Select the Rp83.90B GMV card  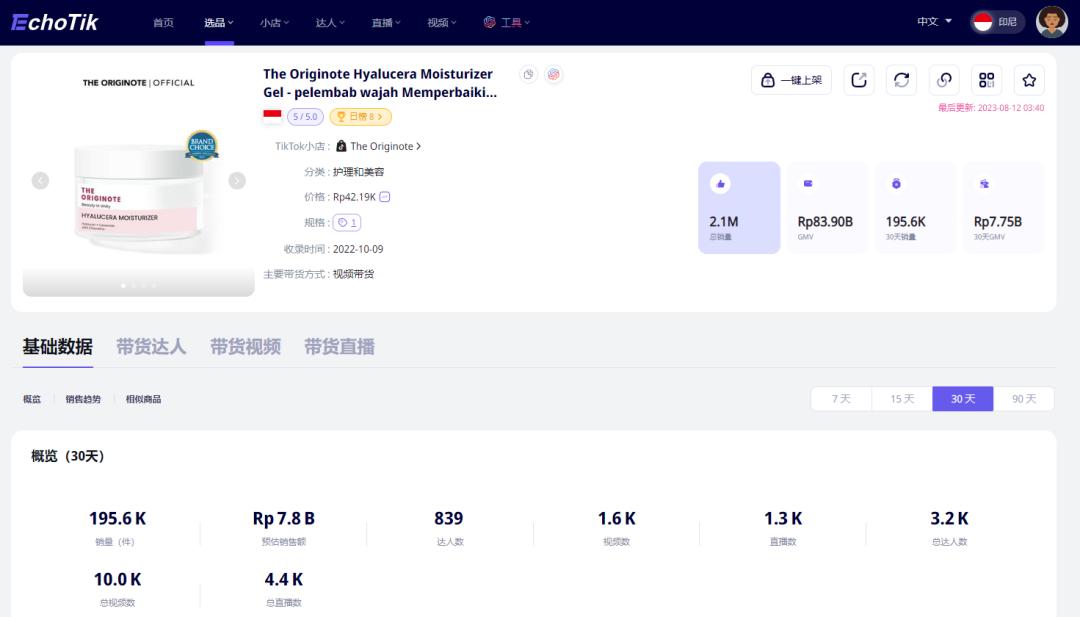827,207
